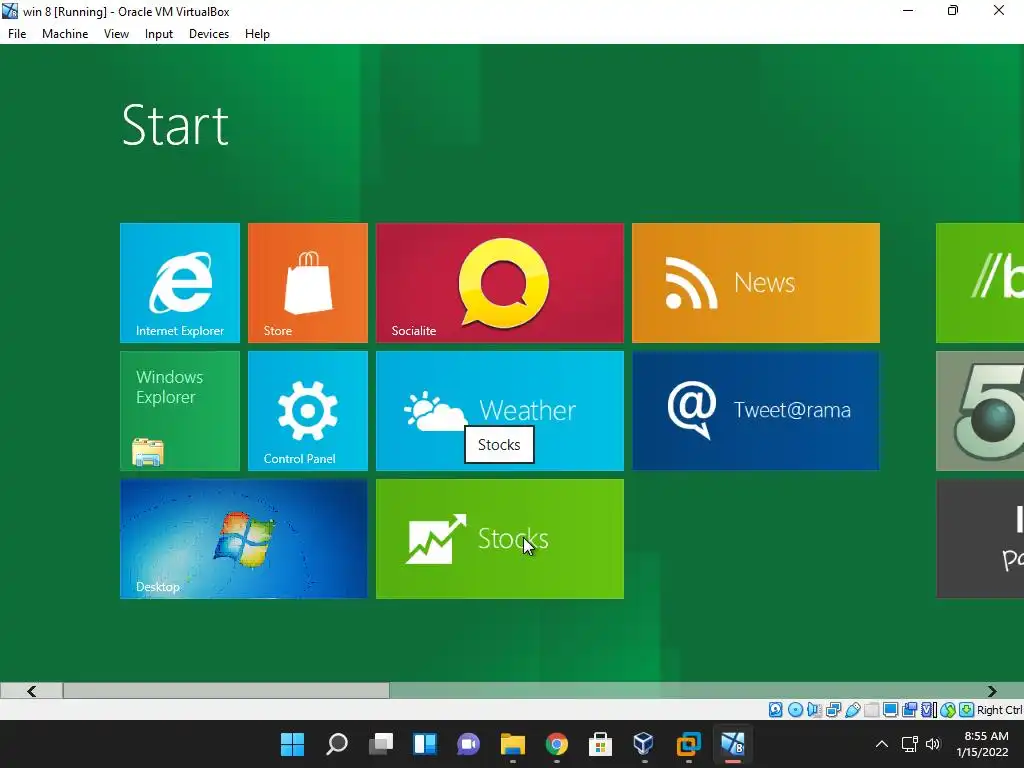Open the Widgets taskbar icon
The width and height of the screenshot is (1024, 768).
[424, 744]
